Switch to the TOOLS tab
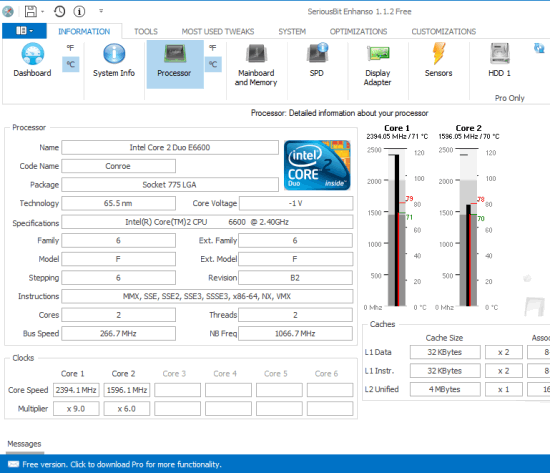550x473 pixels. point(146,32)
